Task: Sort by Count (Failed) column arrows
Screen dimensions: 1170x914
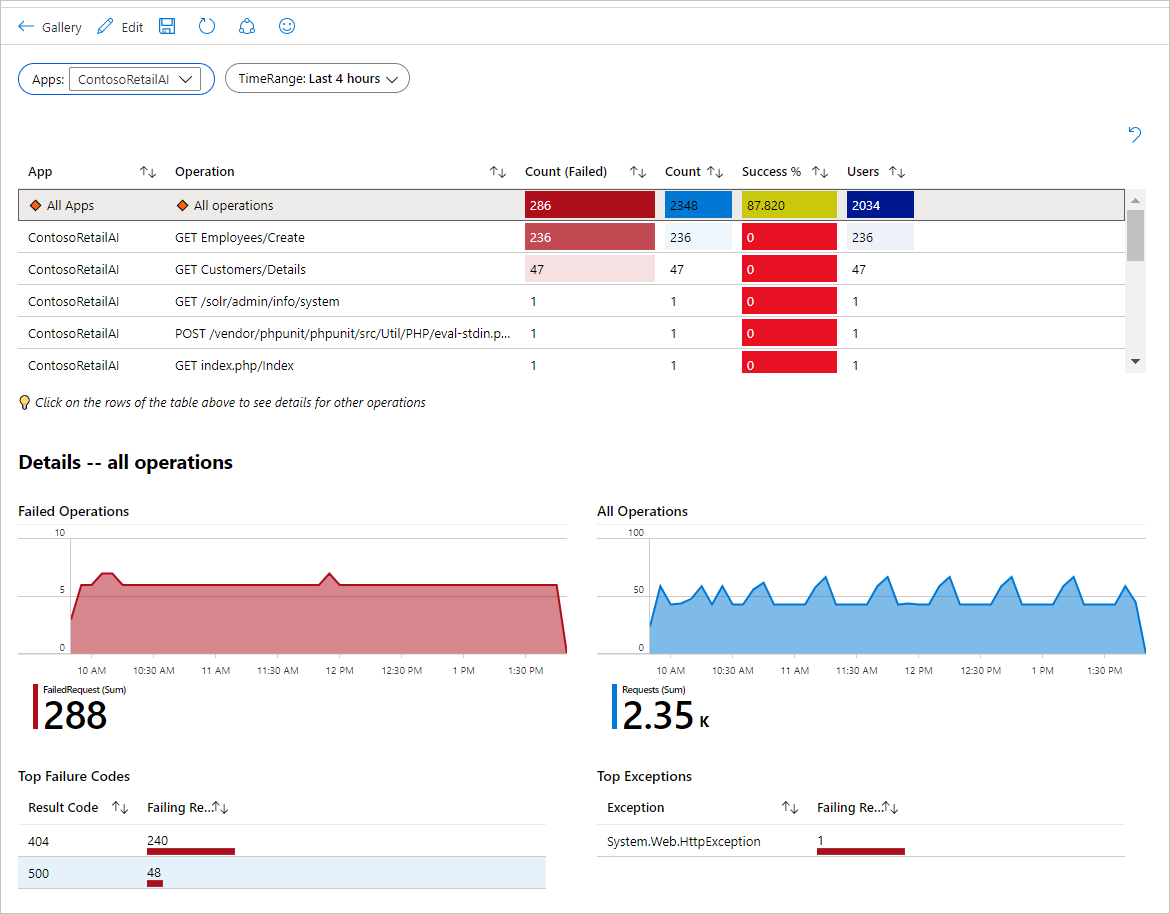Action: click(x=638, y=172)
